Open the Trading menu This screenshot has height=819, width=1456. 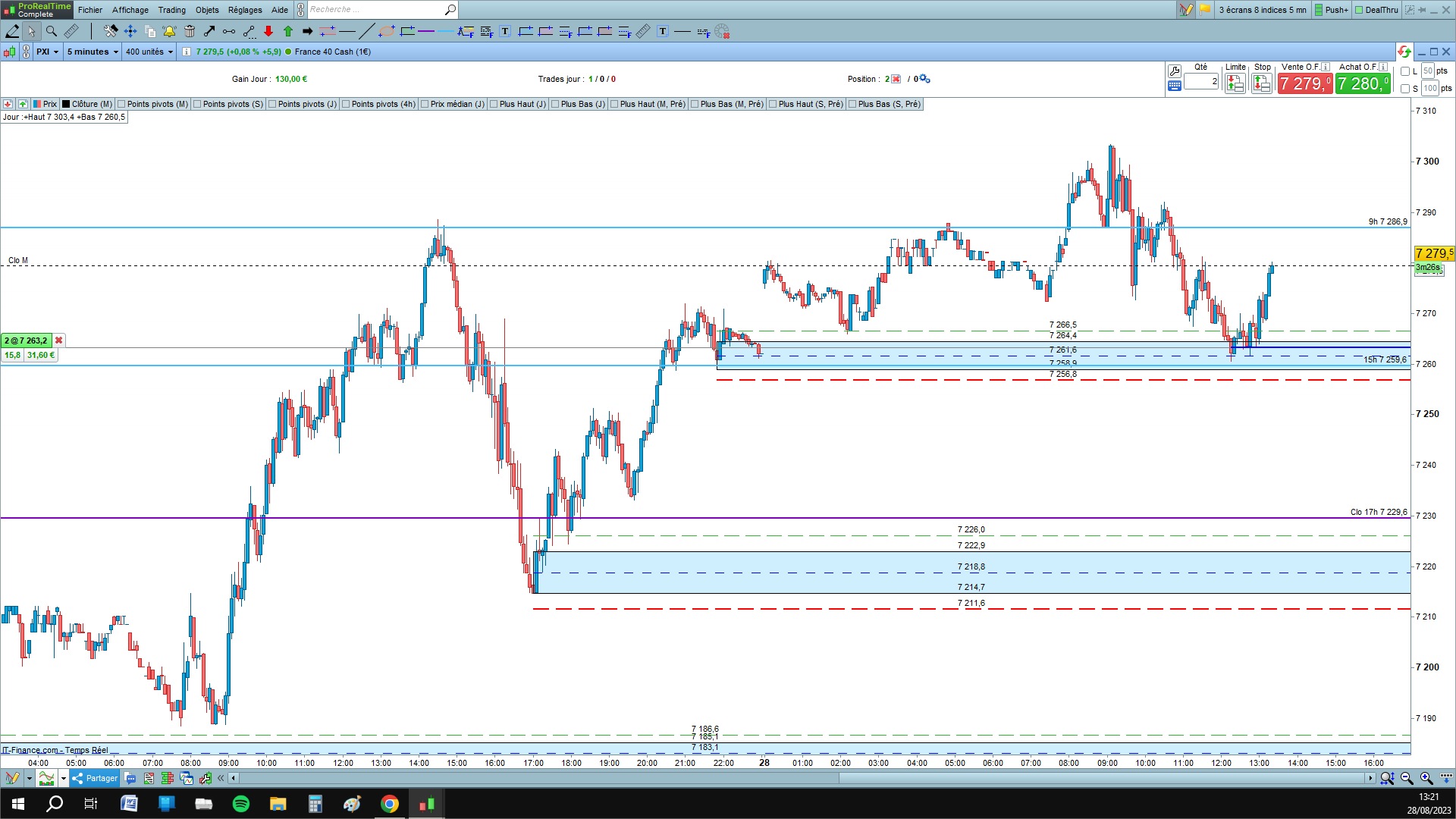coord(171,10)
